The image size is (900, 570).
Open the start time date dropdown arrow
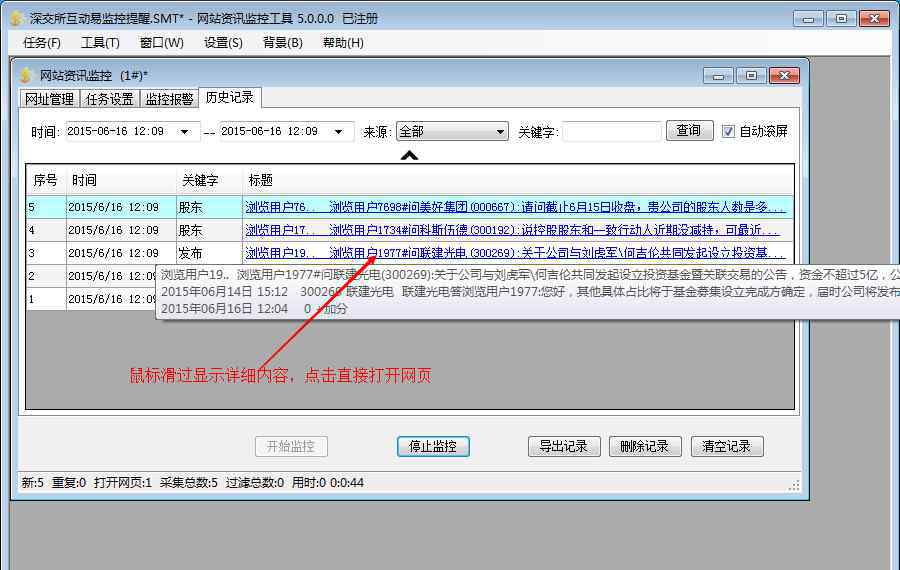[x=184, y=131]
